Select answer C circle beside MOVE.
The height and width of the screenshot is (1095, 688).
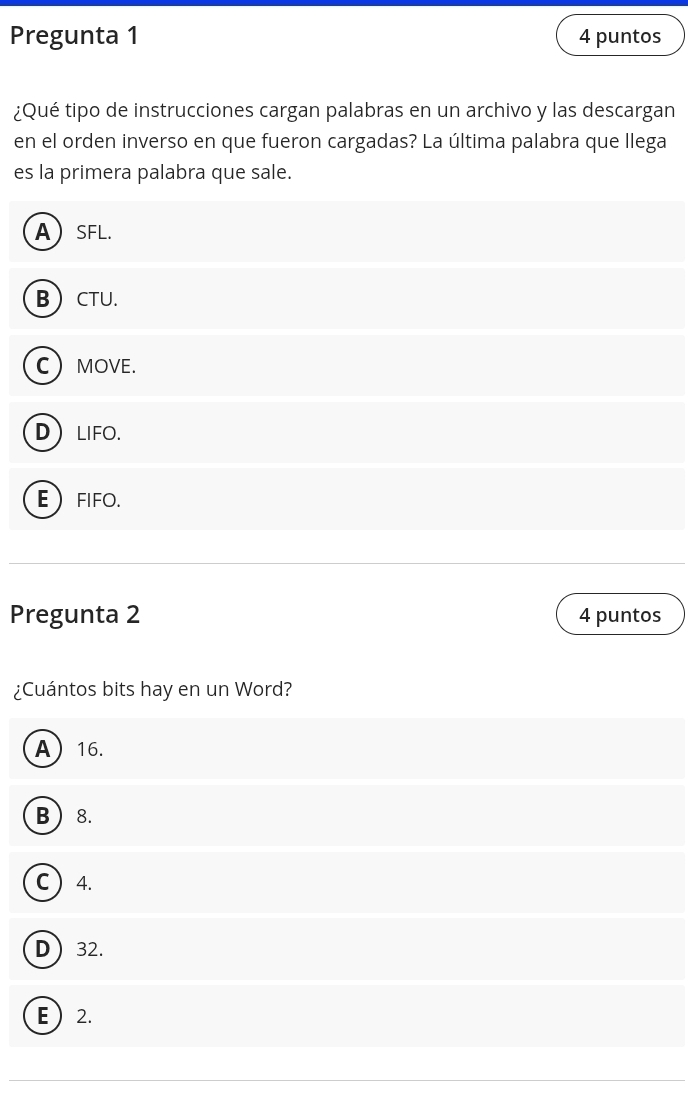tap(42, 366)
